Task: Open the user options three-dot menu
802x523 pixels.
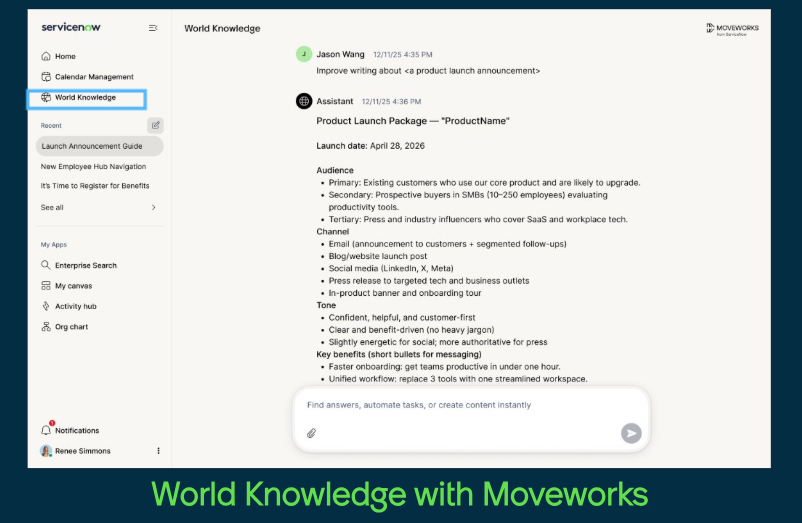Action: point(159,451)
